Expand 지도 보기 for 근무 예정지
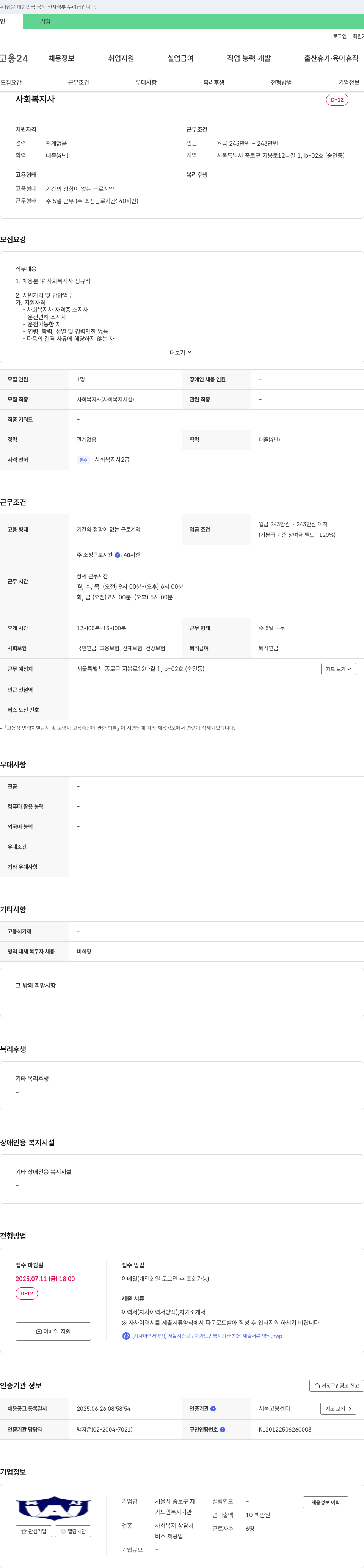 click(x=339, y=669)
